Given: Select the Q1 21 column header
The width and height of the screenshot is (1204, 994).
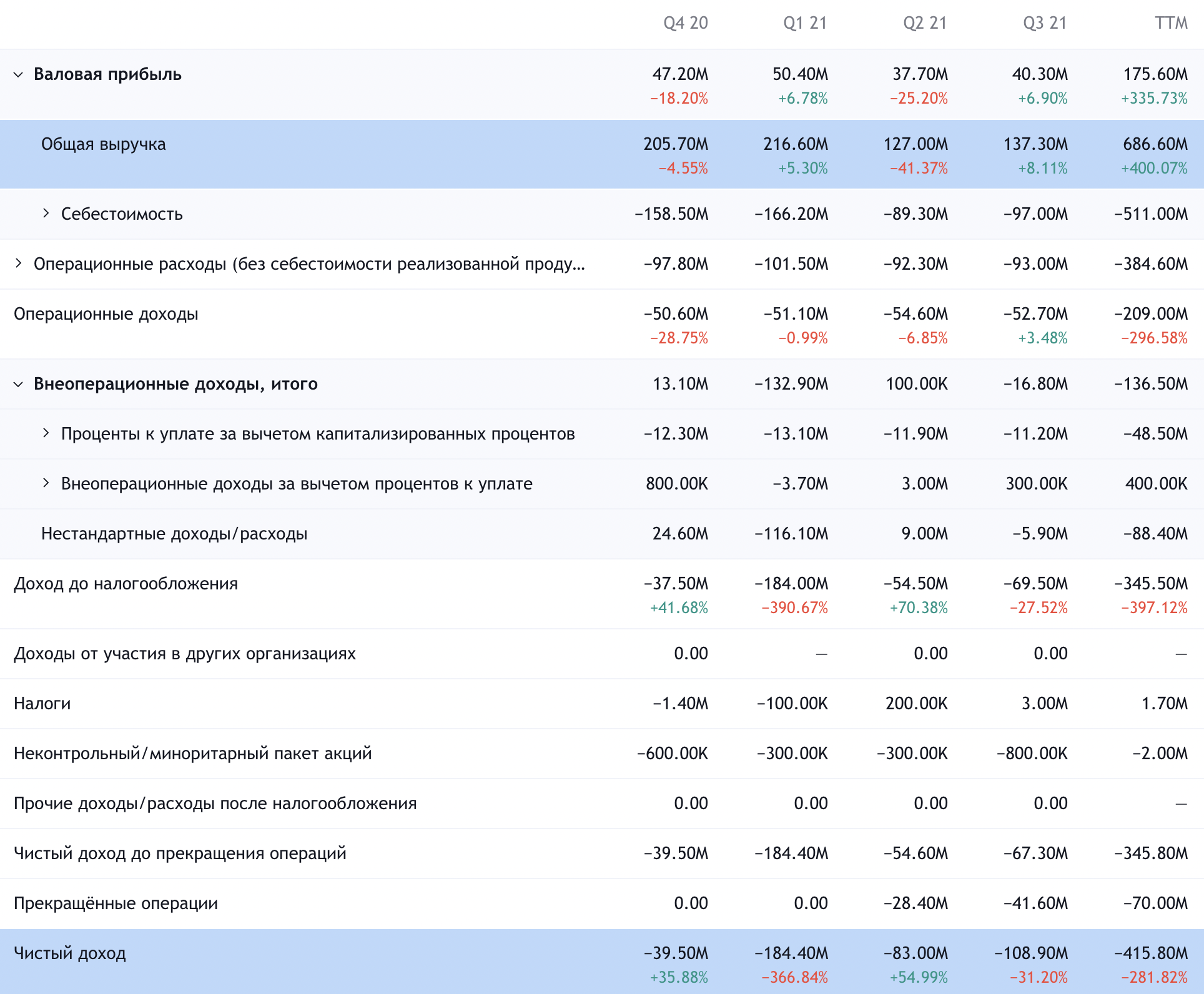Looking at the screenshot, I should [806, 23].
